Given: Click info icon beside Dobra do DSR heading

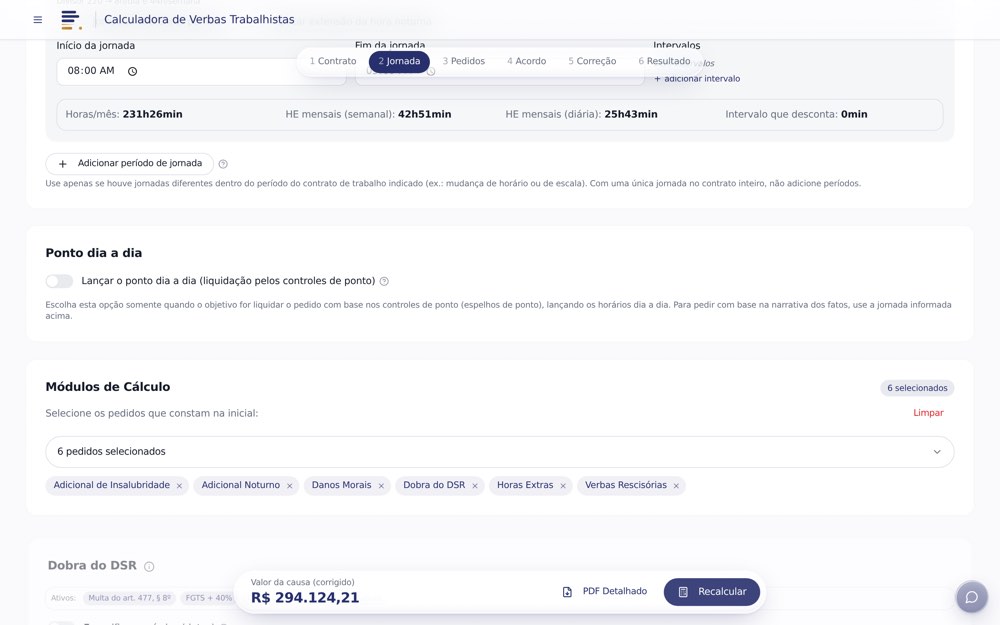Looking at the screenshot, I should pyautogui.click(x=149, y=566).
